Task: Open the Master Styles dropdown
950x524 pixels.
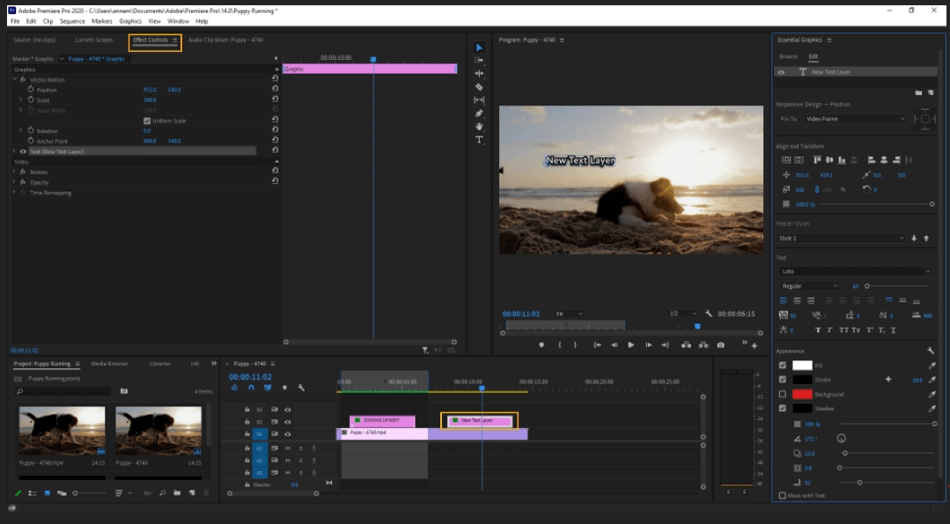Action: [840, 238]
